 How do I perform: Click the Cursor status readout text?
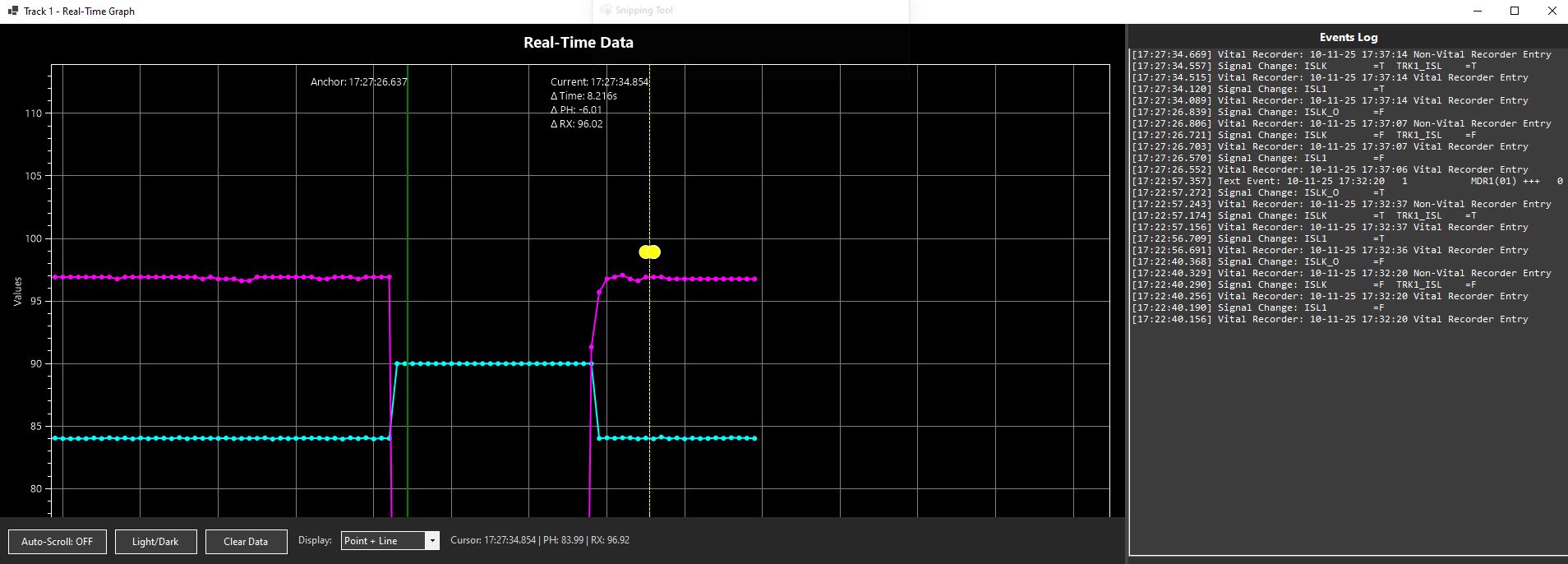point(540,540)
